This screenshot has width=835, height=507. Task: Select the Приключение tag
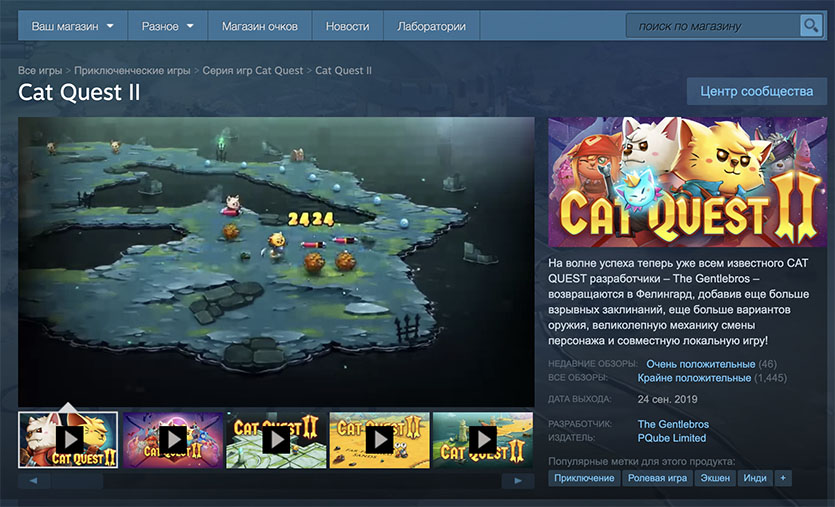click(x=584, y=478)
